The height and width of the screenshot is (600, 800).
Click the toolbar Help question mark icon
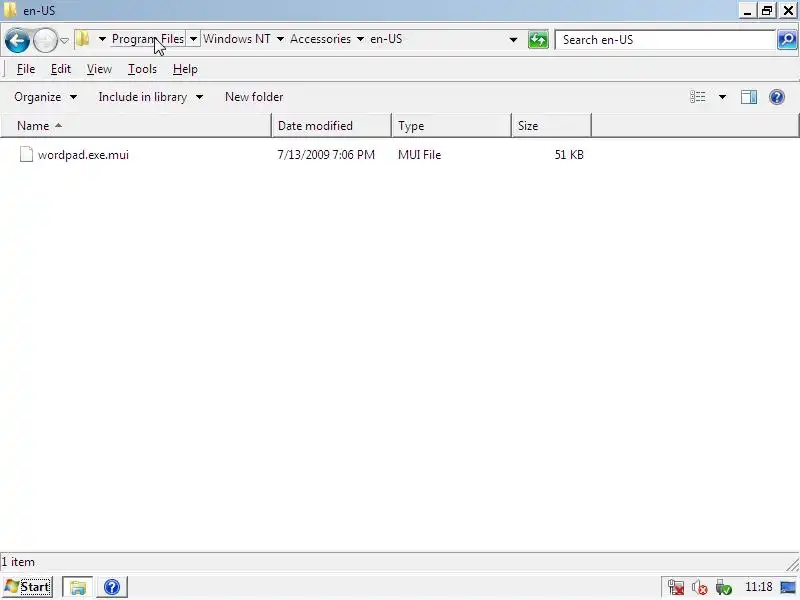click(x=777, y=97)
